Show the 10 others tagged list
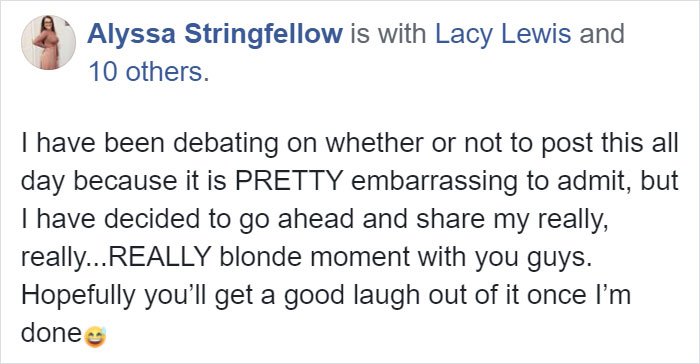 [149, 72]
